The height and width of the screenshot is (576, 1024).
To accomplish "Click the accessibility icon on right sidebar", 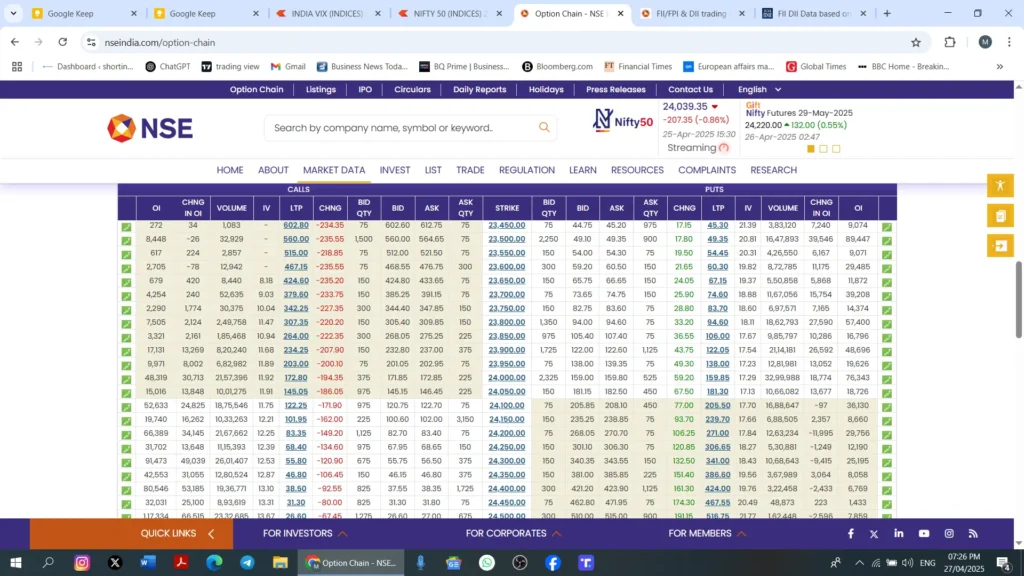I will [x=1000, y=185].
